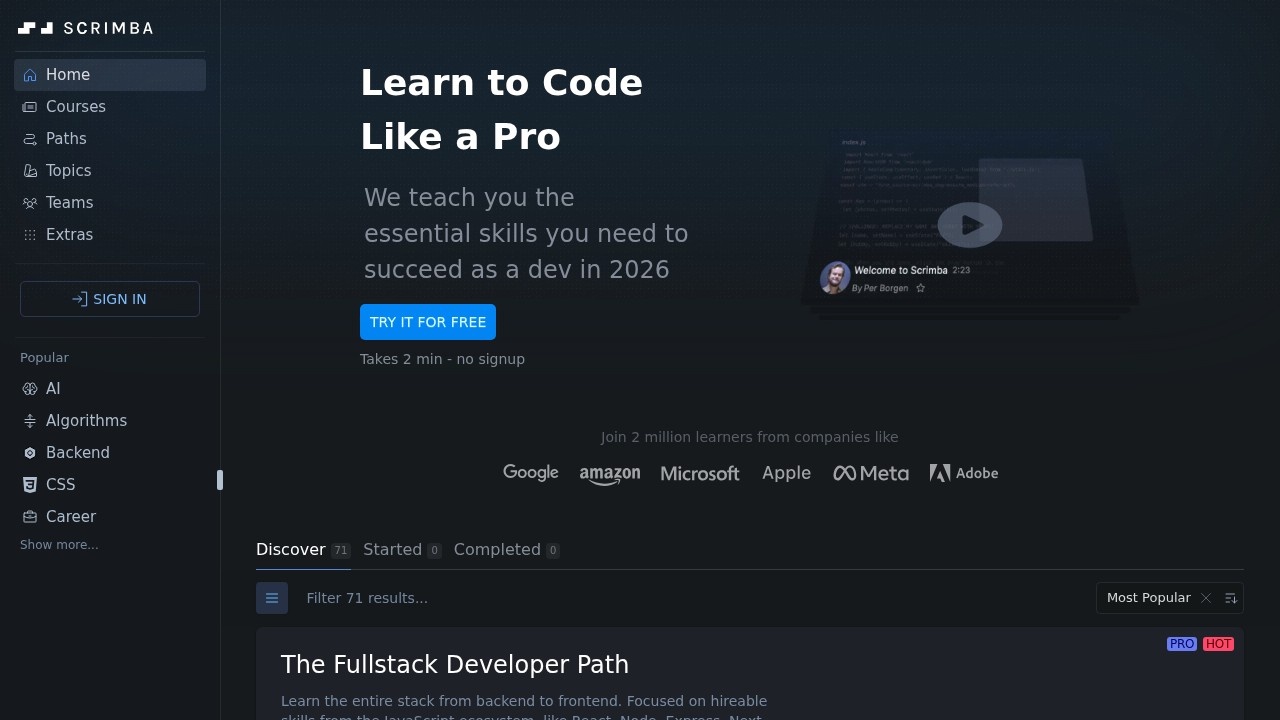Select the Career popular topic

coord(110,517)
